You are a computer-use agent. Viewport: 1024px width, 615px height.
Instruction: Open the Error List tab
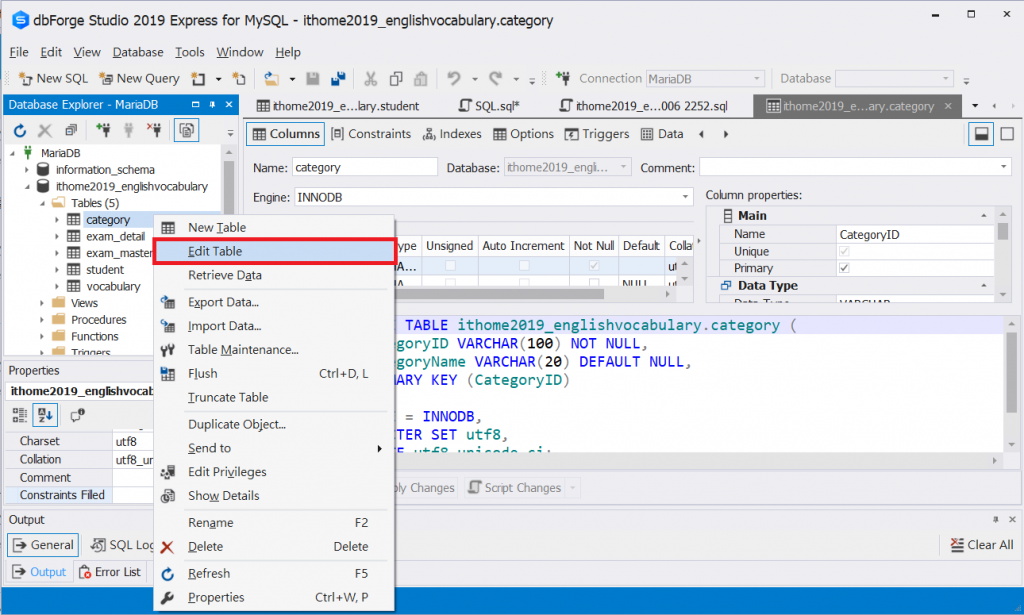pyautogui.click(x=110, y=572)
